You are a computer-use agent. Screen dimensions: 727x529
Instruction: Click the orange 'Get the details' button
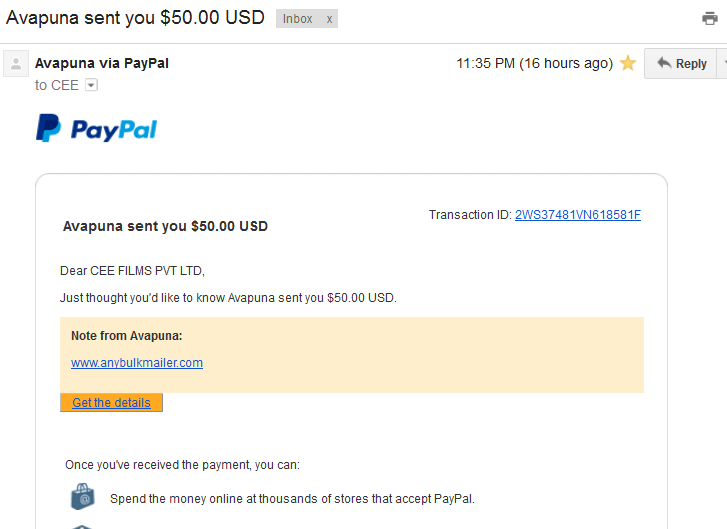click(x=111, y=402)
